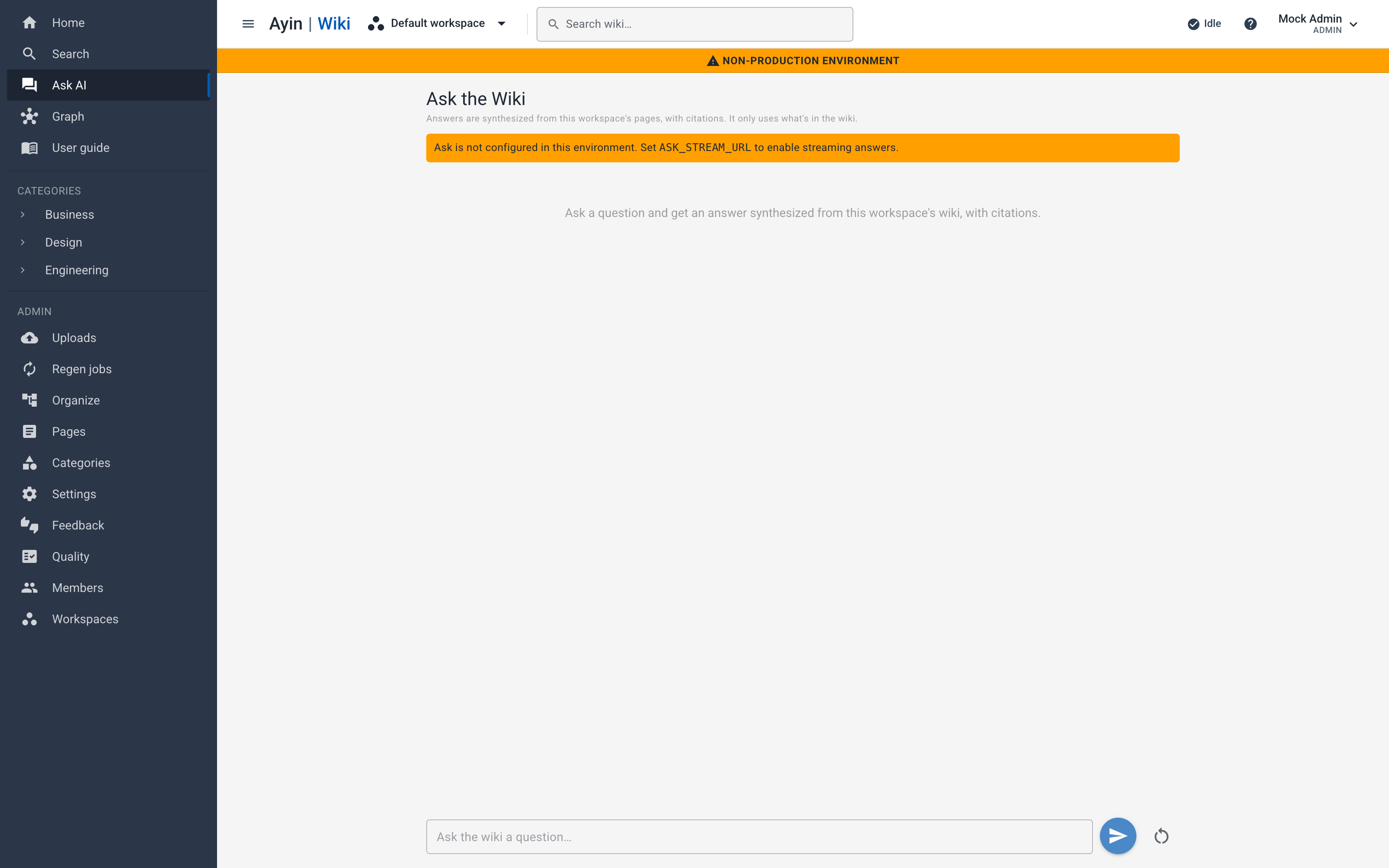The image size is (1389, 868).
Task: Click the ASK_STREAM_URL configuration warning text
Action: 666,148
